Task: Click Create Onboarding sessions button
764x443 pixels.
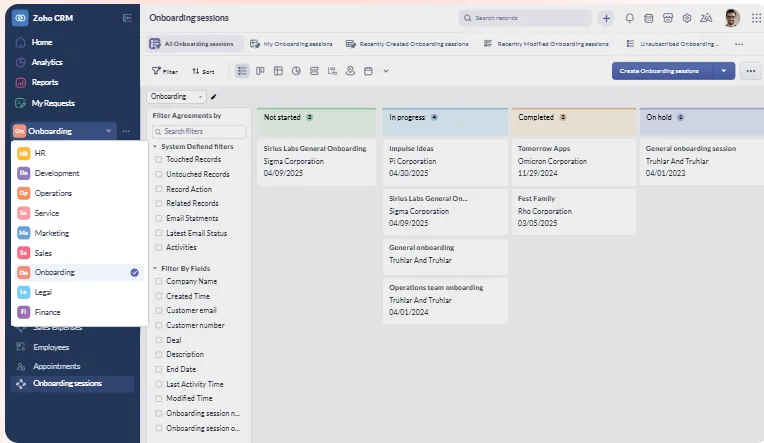Action: click(x=663, y=71)
